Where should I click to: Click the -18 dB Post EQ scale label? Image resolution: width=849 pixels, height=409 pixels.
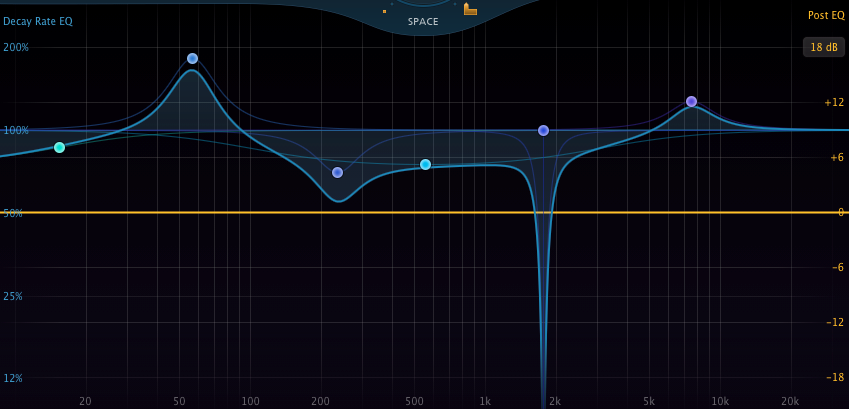coord(834,377)
